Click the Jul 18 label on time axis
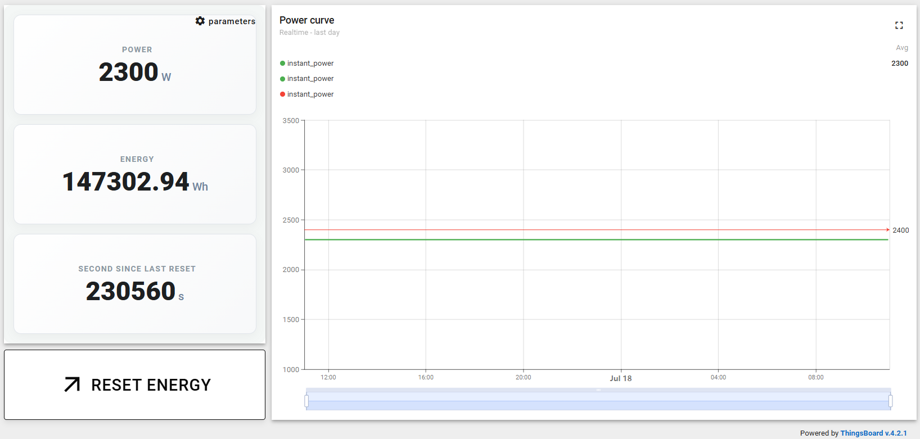This screenshot has width=920, height=439. click(x=621, y=379)
